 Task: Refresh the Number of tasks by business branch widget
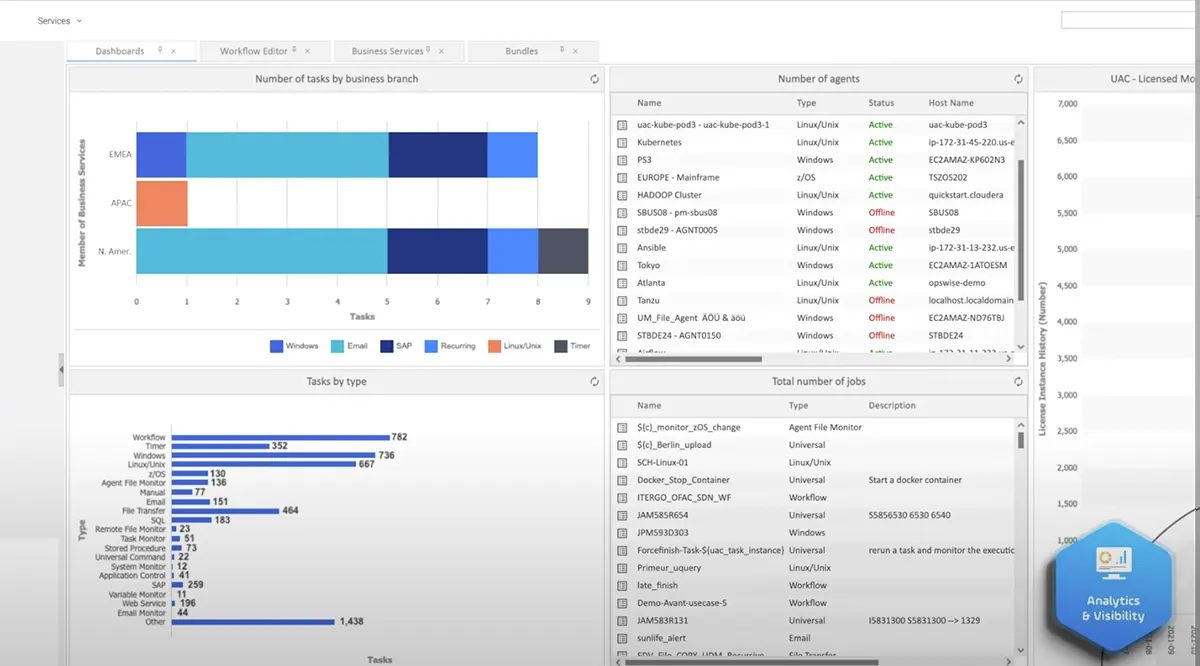[x=595, y=79]
